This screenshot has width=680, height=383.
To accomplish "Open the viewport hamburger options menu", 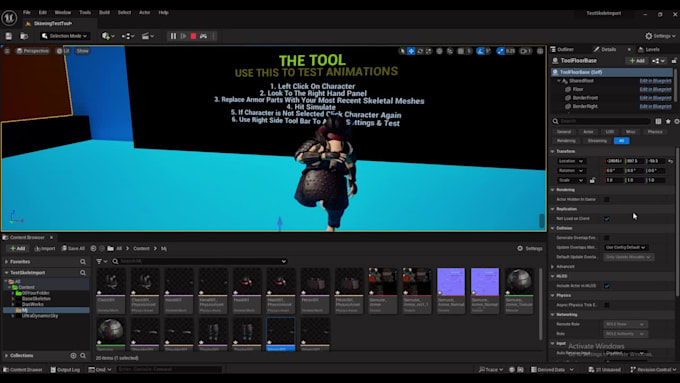I will coord(7,51).
